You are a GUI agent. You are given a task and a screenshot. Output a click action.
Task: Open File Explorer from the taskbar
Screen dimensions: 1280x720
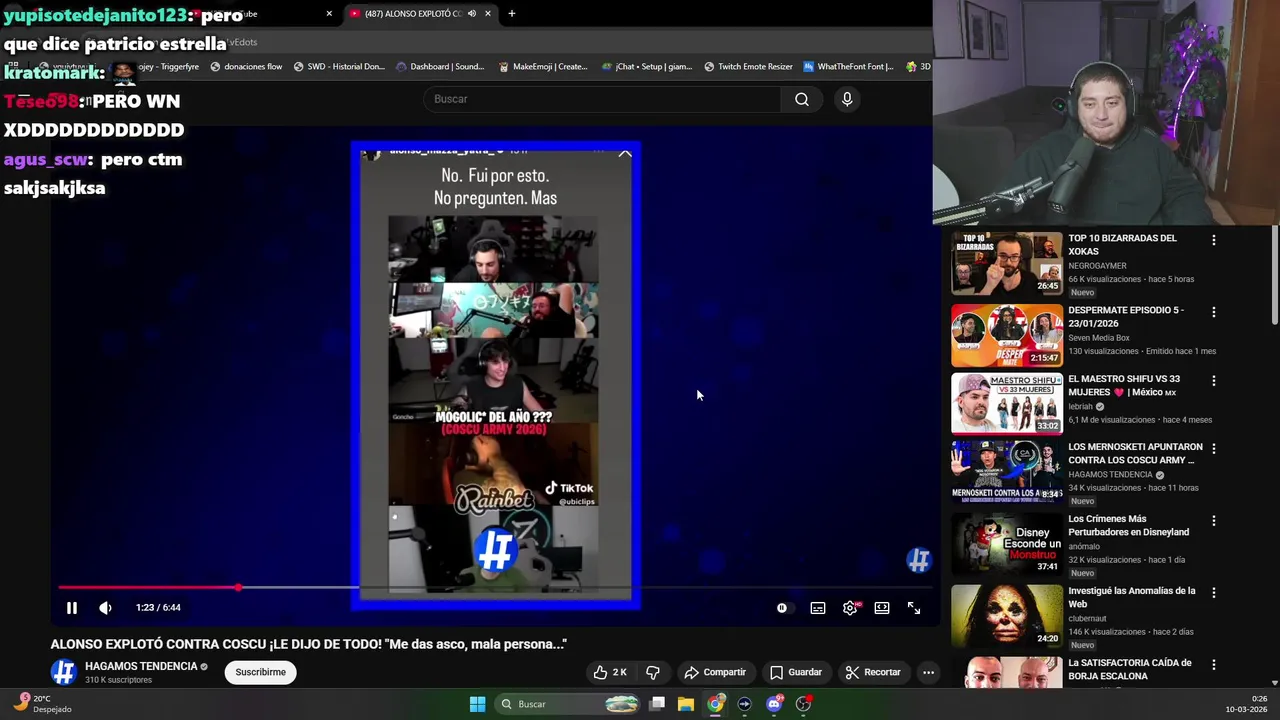tap(686, 704)
